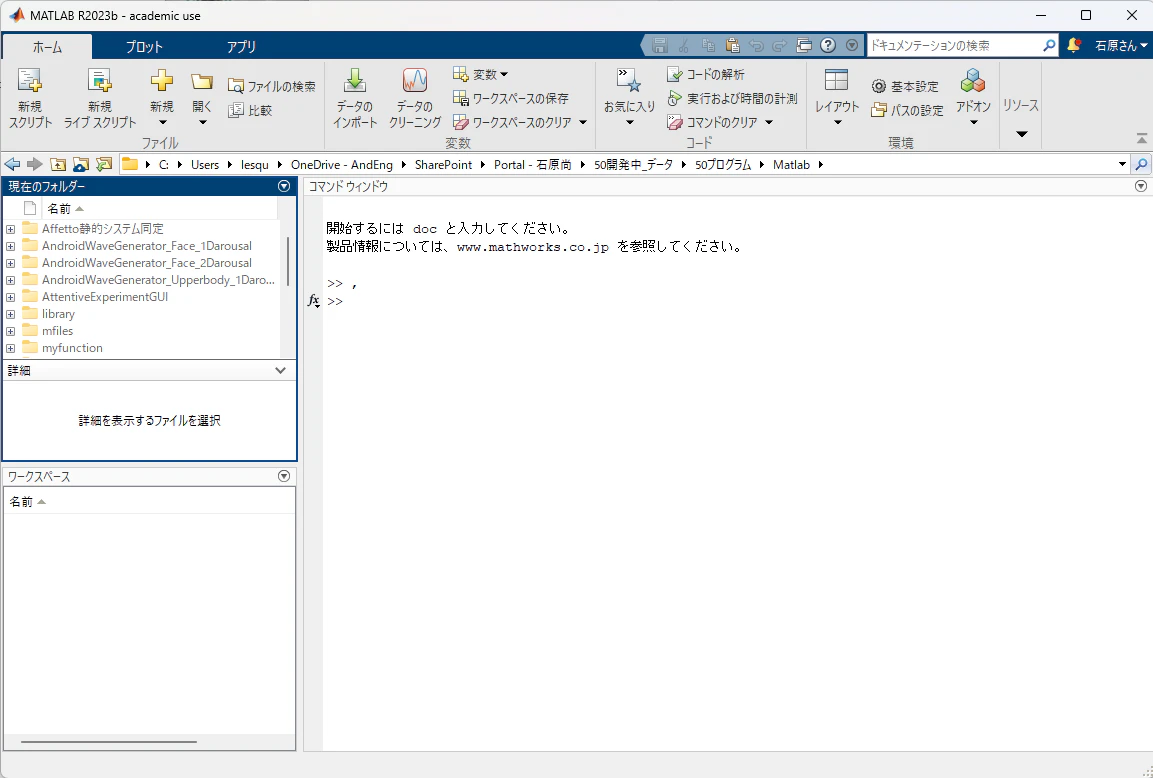Open レイアウト layout menu
Image resolution: width=1153 pixels, height=778 pixels.
pos(837,99)
